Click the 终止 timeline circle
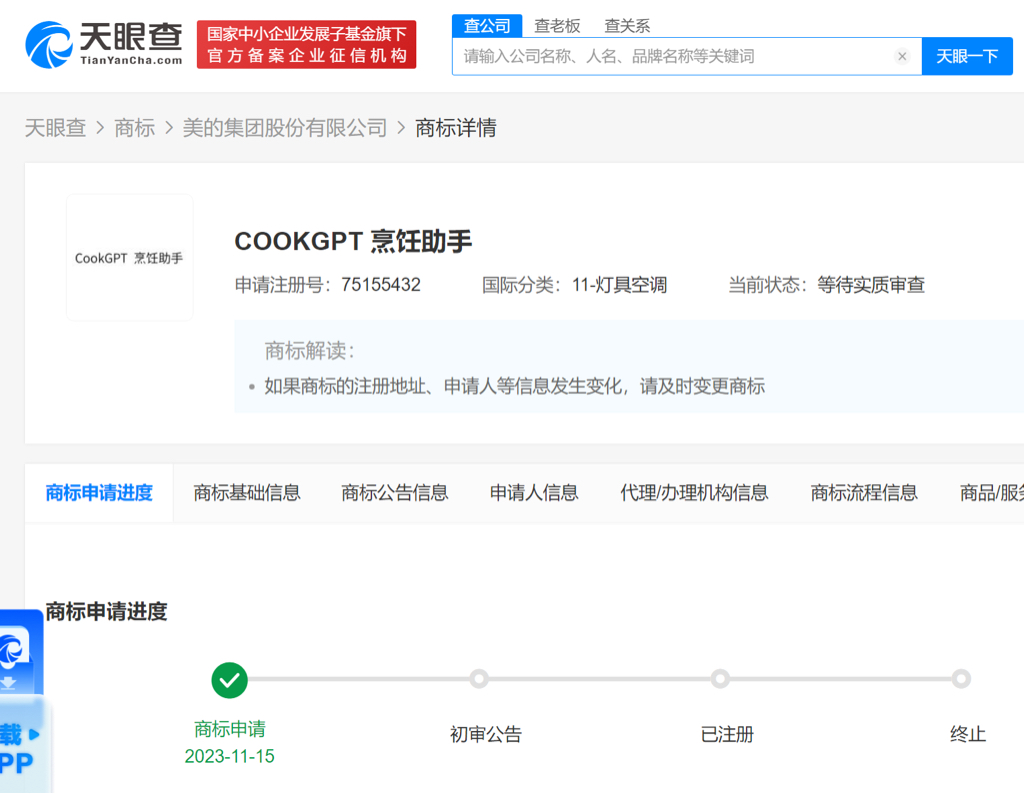Viewport: 1024px width, 794px height. tap(961, 679)
